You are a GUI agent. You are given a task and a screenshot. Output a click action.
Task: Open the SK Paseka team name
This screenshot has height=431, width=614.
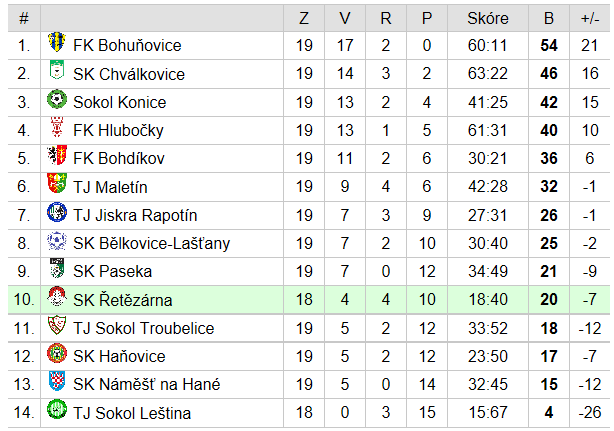point(112,271)
